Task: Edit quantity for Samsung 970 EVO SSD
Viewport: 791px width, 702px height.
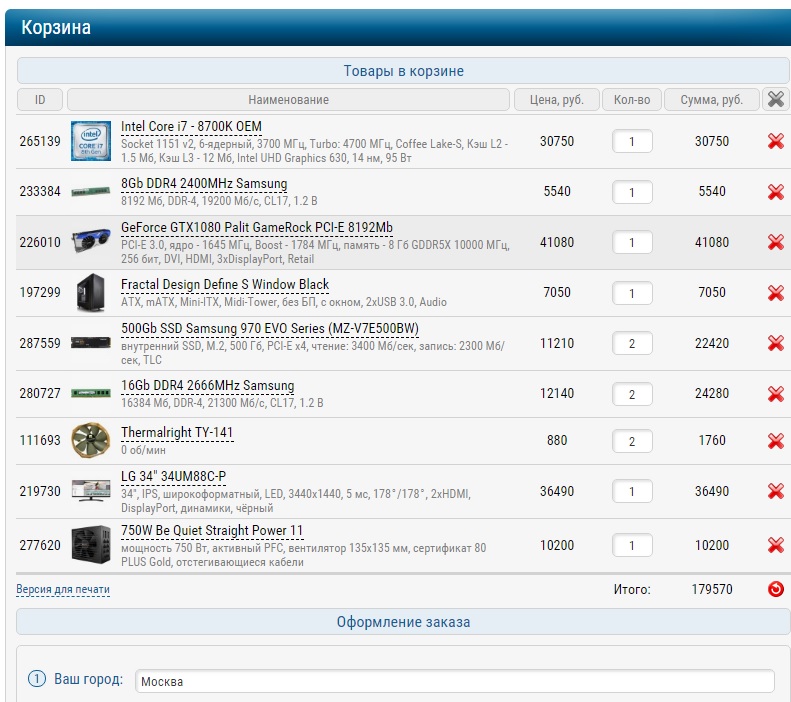Action: [x=632, y=343]
